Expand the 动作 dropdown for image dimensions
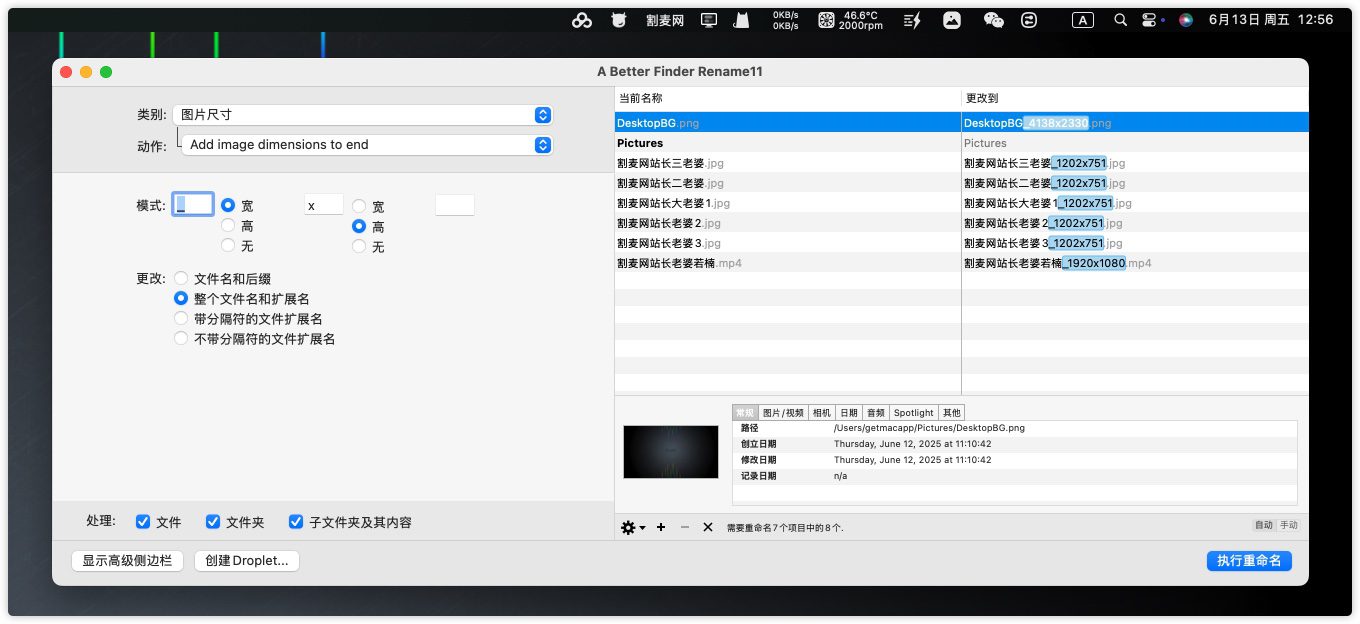 366,145
